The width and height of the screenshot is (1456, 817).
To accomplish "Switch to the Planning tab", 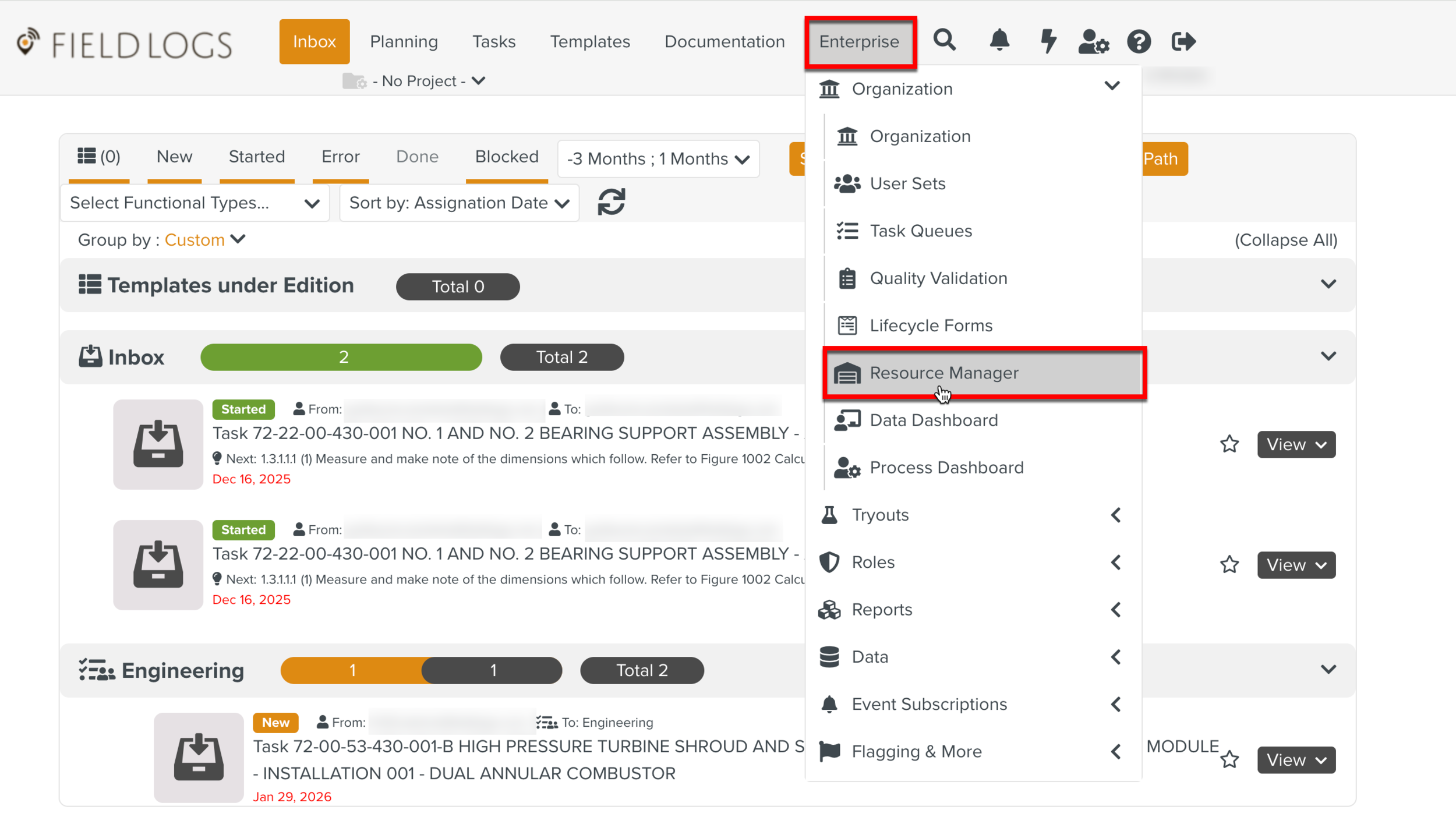I will 404,41.
